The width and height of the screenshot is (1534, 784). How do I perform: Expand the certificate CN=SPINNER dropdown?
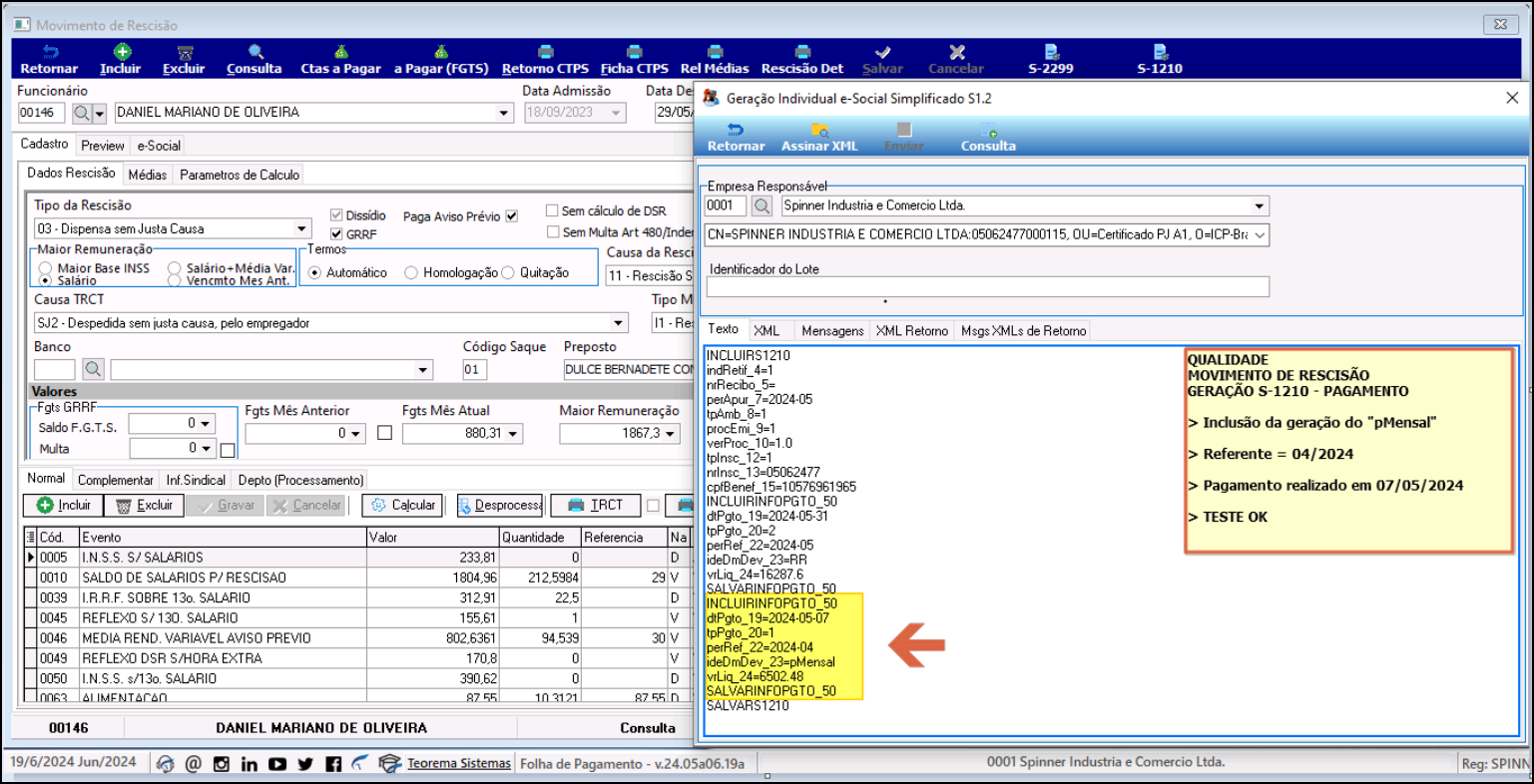1260,234
